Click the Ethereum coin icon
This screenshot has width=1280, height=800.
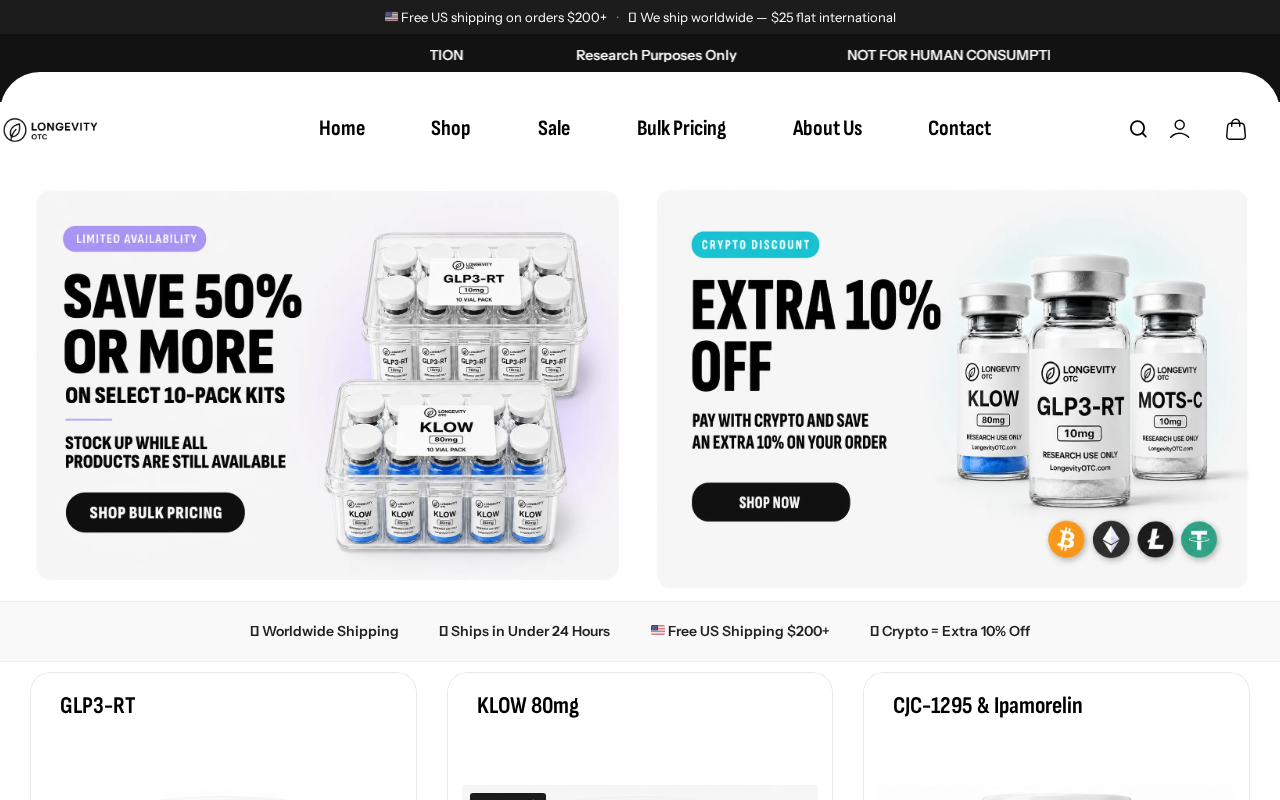click(x=1111, y=540)
